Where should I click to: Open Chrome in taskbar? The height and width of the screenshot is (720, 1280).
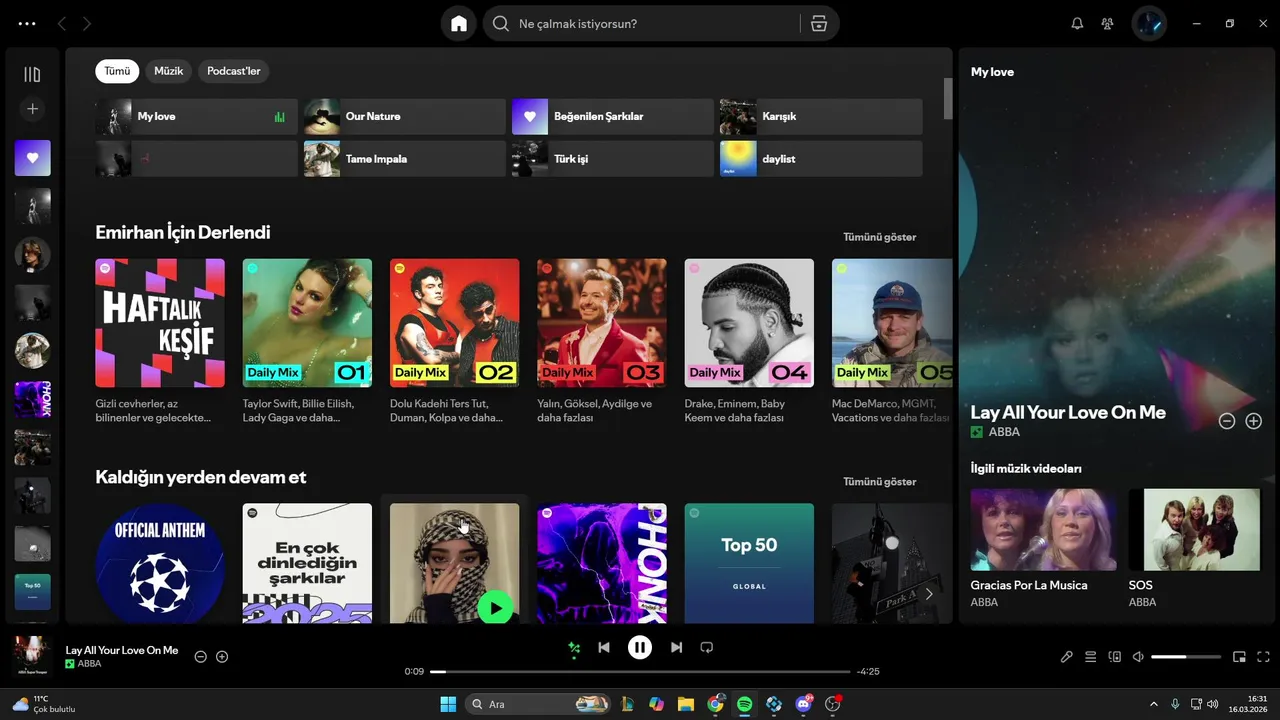715,704
